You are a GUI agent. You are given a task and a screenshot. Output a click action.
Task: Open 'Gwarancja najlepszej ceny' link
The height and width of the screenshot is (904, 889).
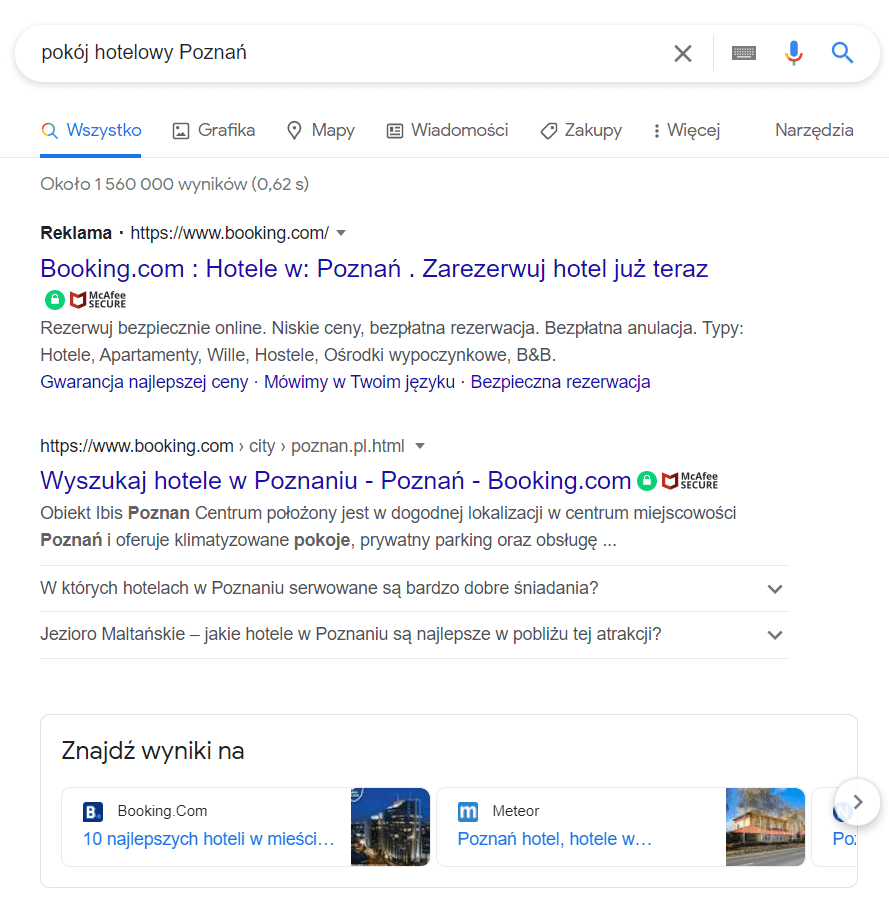(144, 382)
